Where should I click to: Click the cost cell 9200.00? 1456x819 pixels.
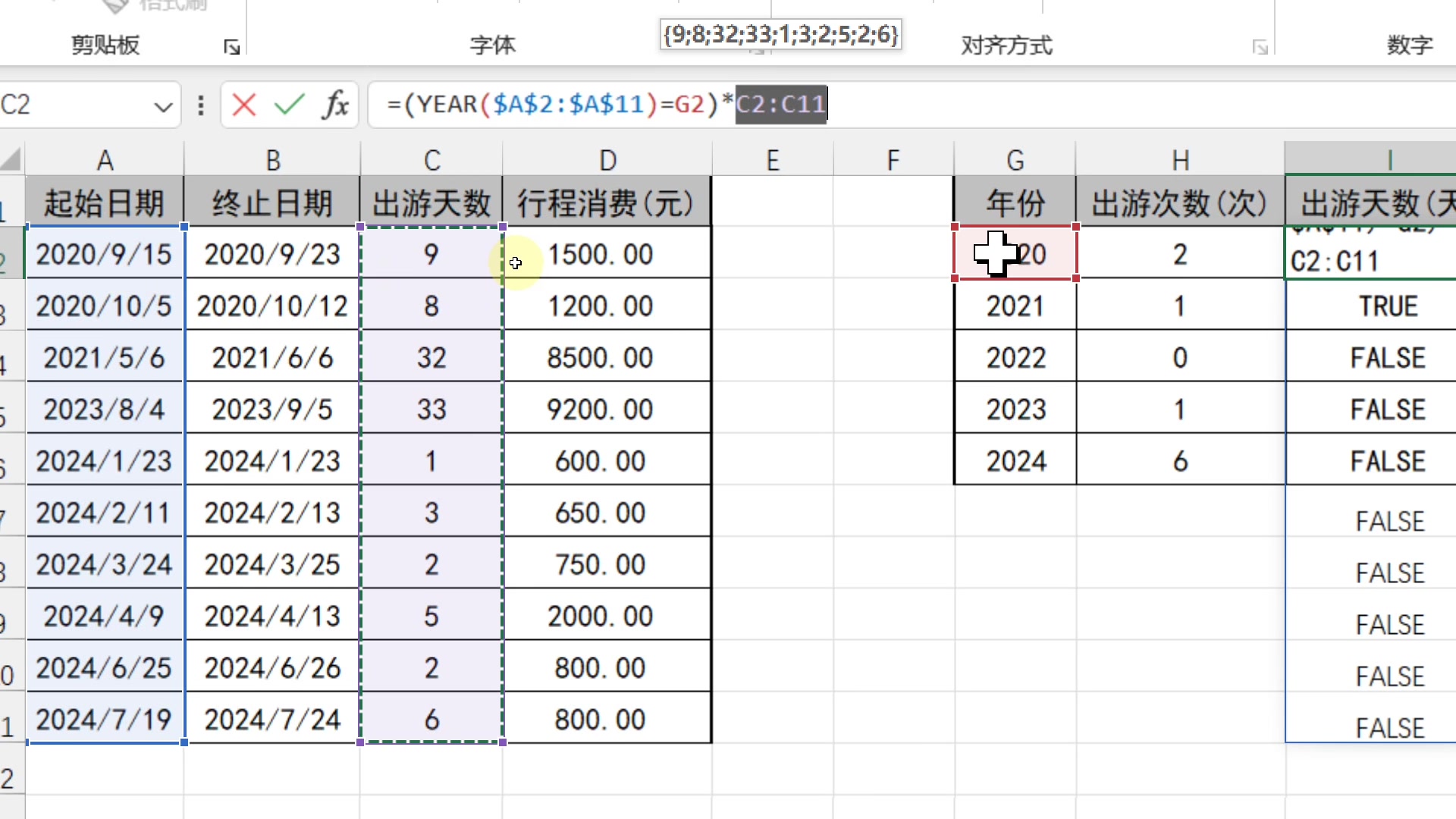(607, 409)
